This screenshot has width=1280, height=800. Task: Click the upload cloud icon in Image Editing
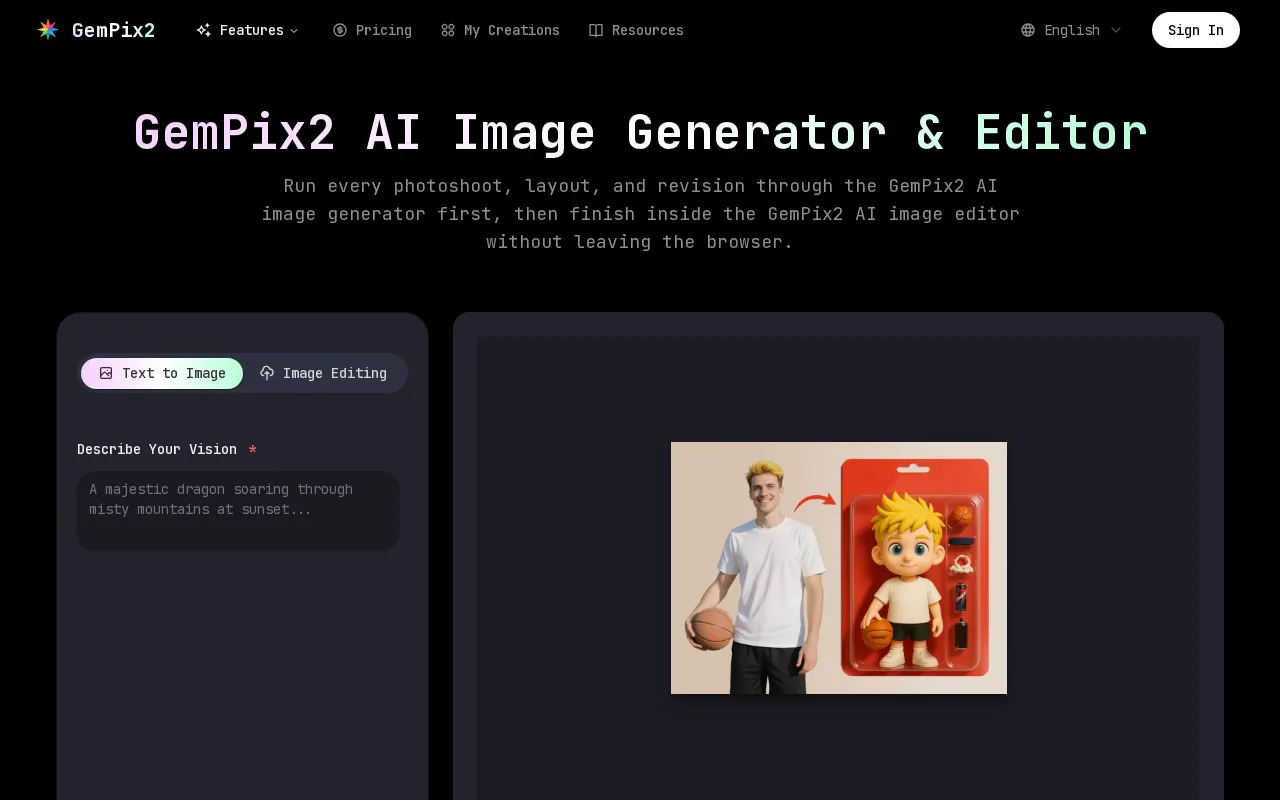[x=267, y=373]
